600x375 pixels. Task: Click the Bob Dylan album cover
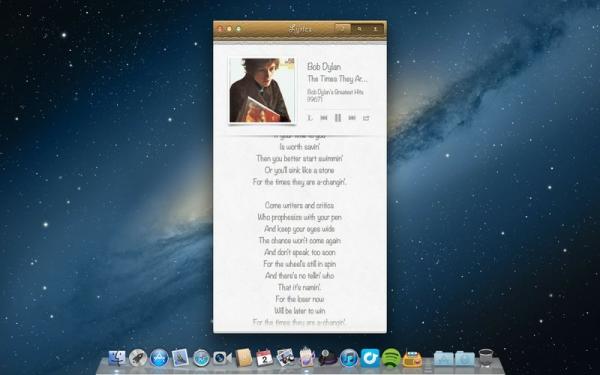pyautogui.click(x=262, y=90)
